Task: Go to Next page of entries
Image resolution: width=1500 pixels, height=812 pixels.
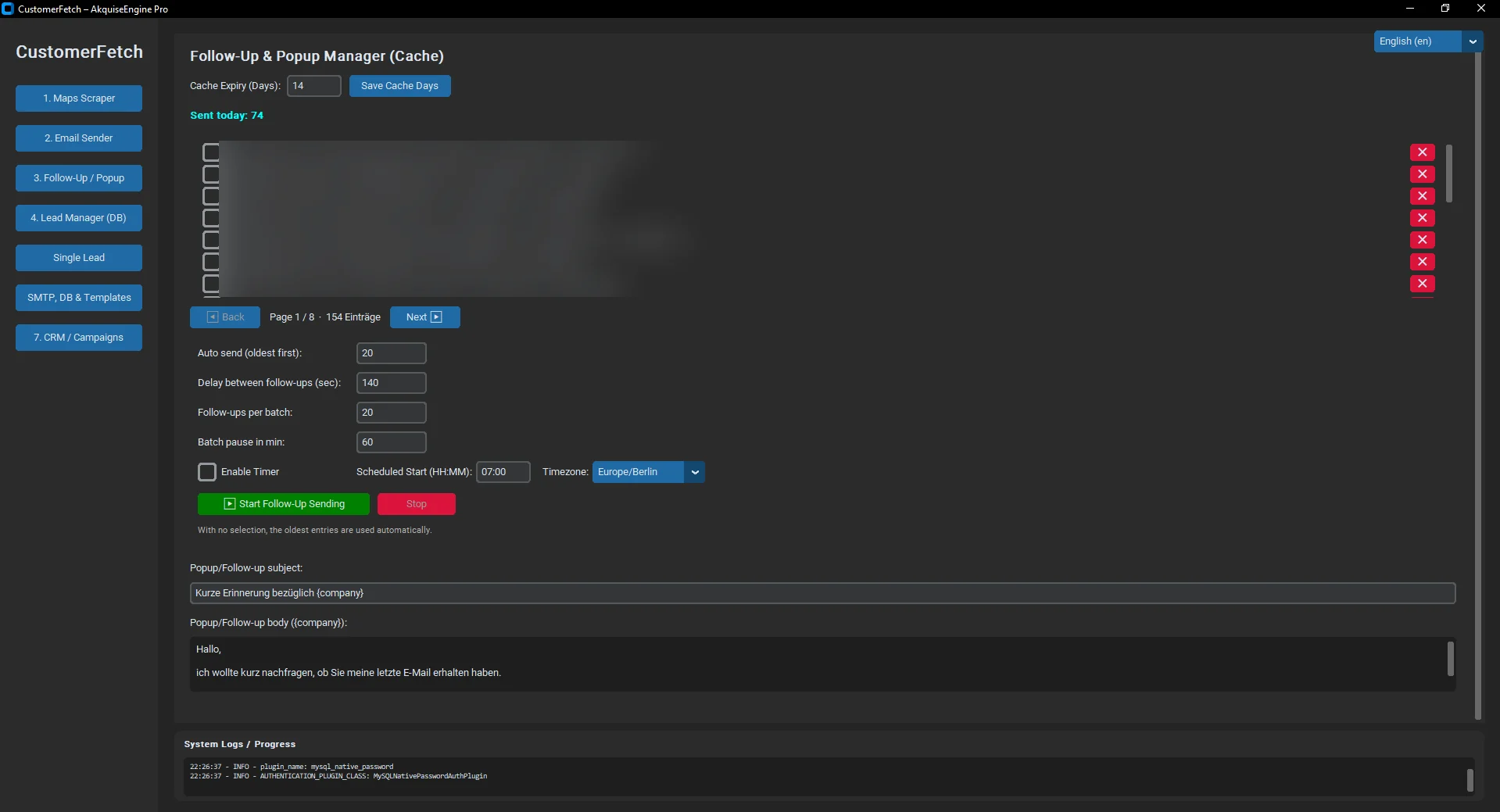Action: click(x=424, y=317)
